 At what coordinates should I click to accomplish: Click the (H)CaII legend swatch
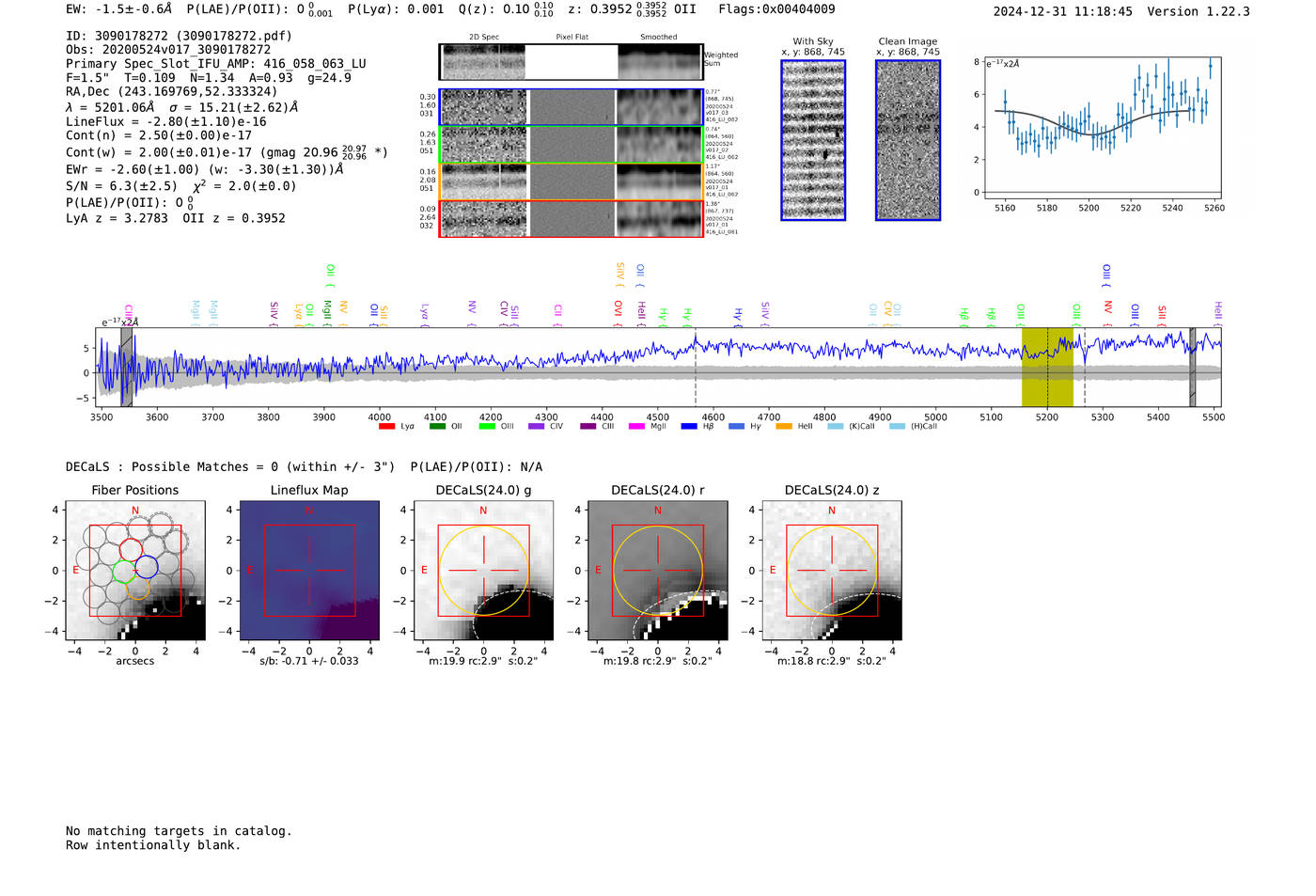coord(898,426)
